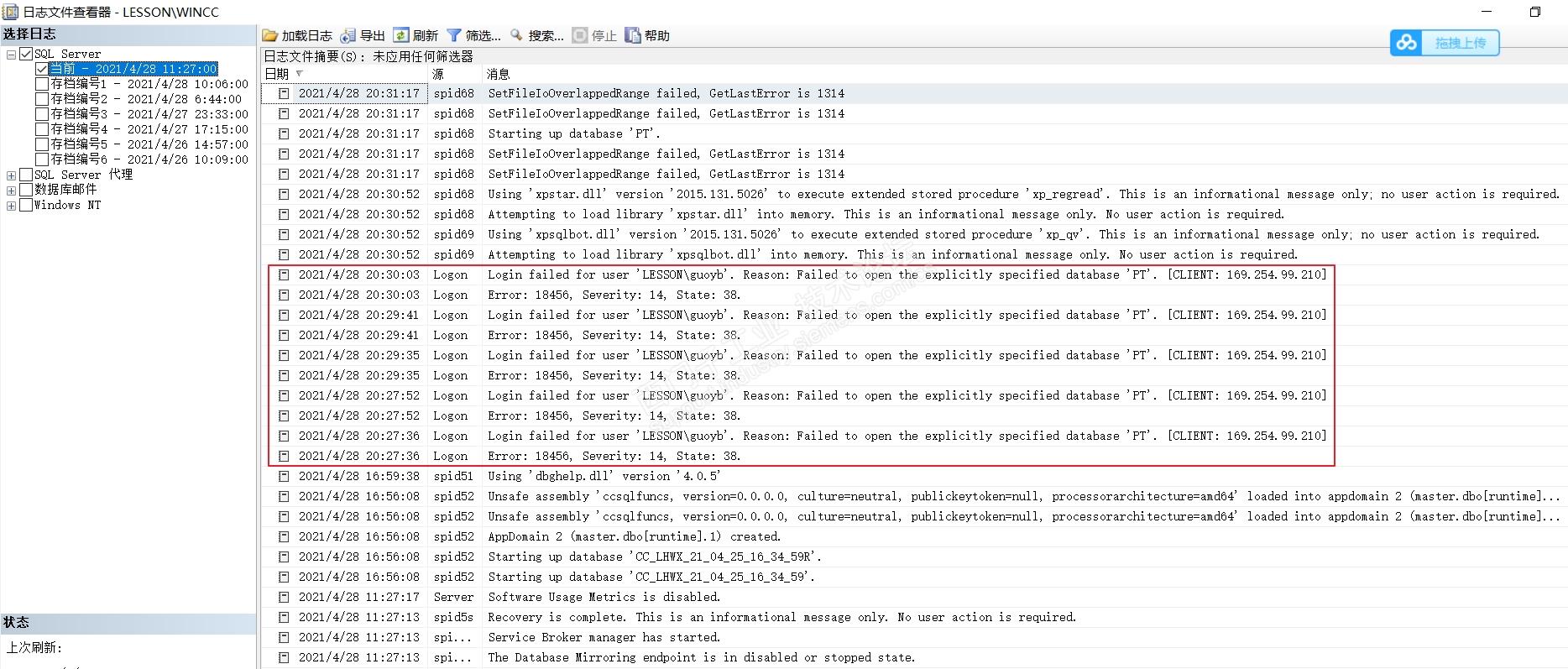Click row icon for Error 18456 at 20:29:35

pyautogui.click(x=284, y=375)
